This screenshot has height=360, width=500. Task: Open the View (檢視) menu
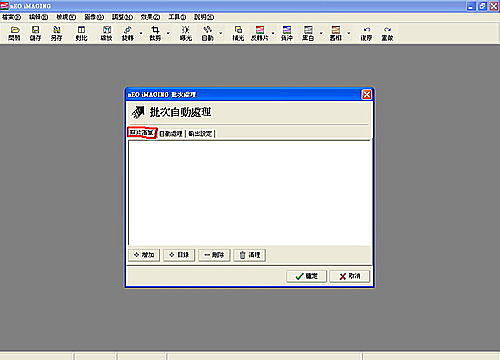[x=66, y=17]
